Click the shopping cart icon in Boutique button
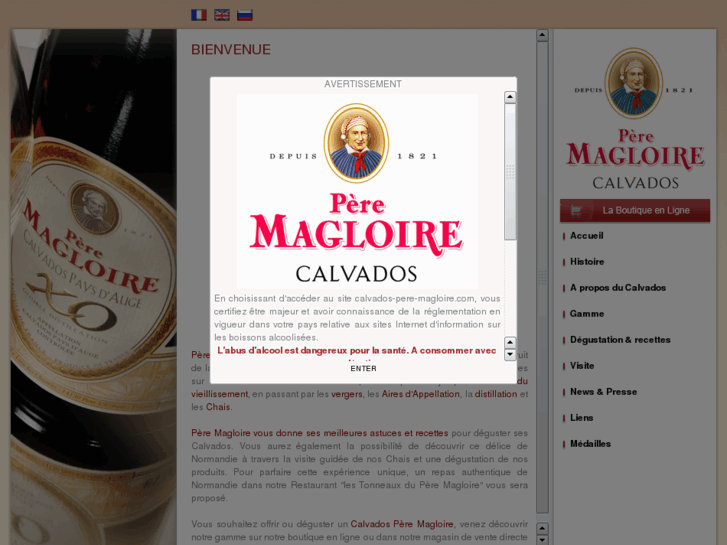This screenshot has width=727, height=545. click(576, 211)
